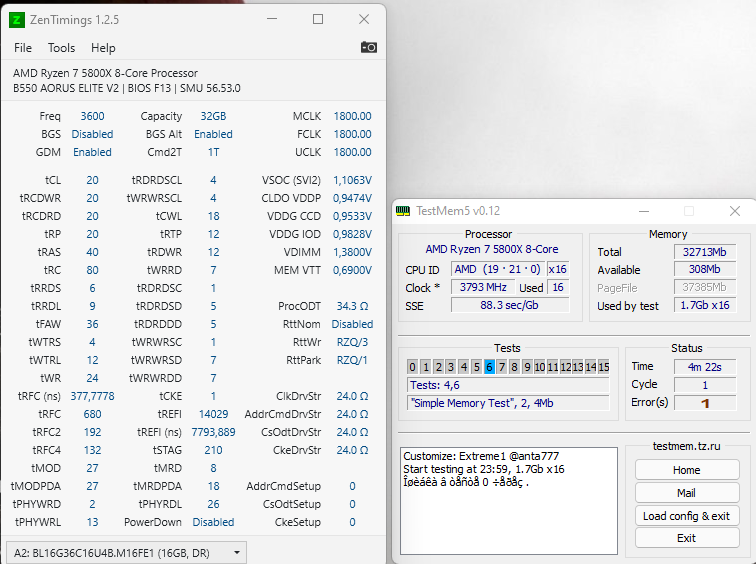This screenshot has height=564, width=756.
Task: Click the TestMem5 log text area
Action: [509, 501]
